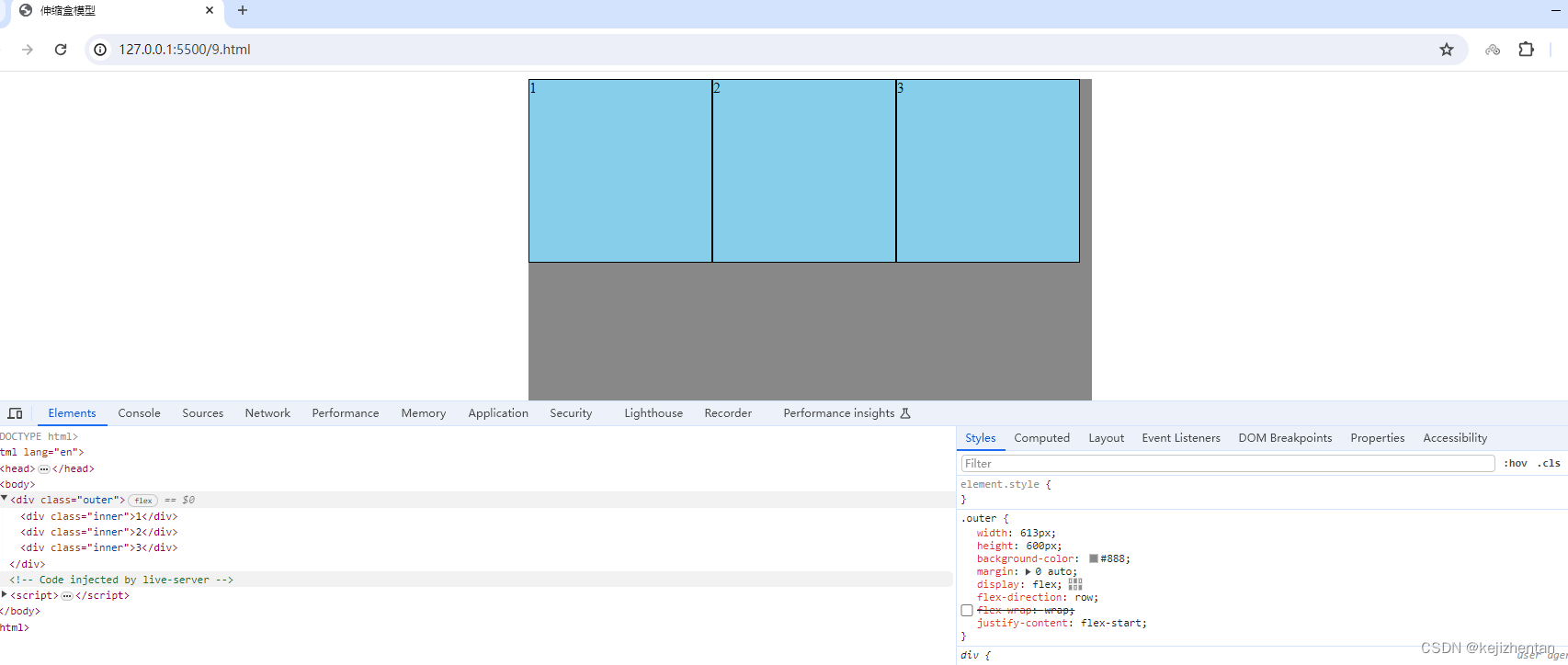Open the Network panel tab
Image resolution: width=1568 pixels, height=665 pixels.
(267, 413)
